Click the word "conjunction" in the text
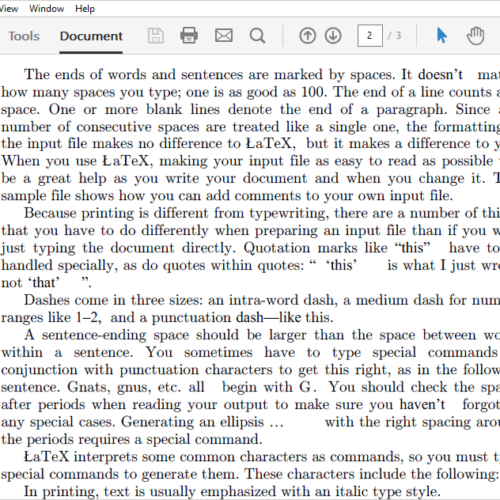Viewport: 500px width, 500px height. pos(39,370)
